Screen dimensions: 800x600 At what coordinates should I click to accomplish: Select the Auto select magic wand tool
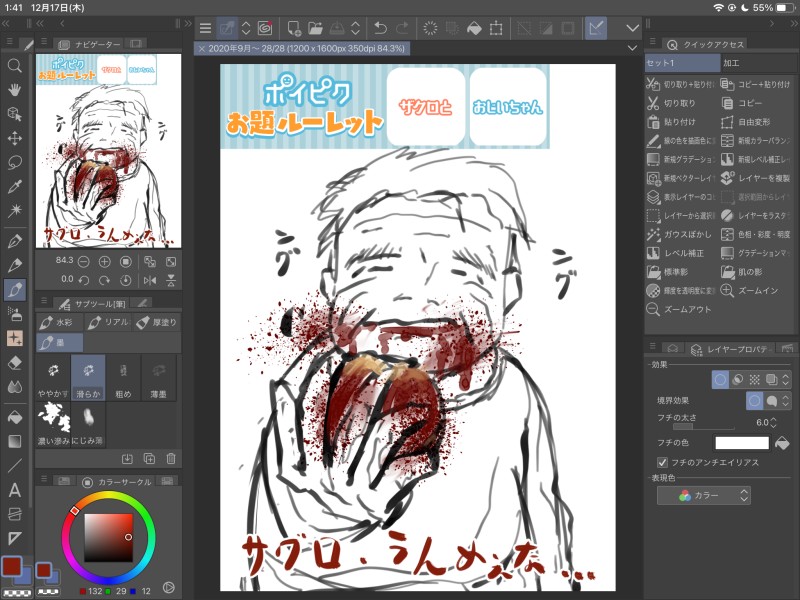tap(15, 210)
